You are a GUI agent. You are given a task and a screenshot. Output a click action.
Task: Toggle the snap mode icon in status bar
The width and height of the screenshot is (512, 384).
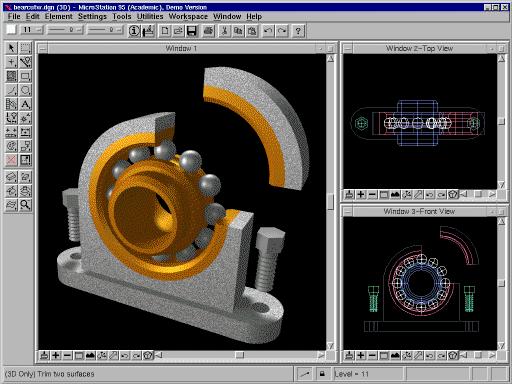tap(304, 374)
